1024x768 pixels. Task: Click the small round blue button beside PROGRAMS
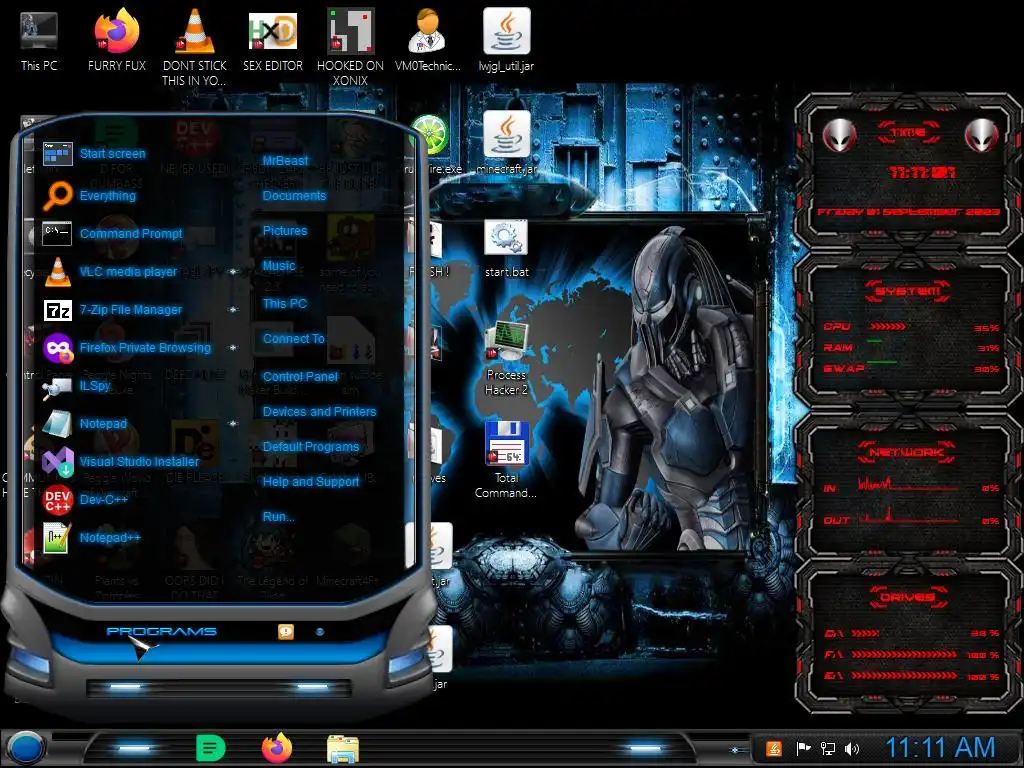(320, 632)
